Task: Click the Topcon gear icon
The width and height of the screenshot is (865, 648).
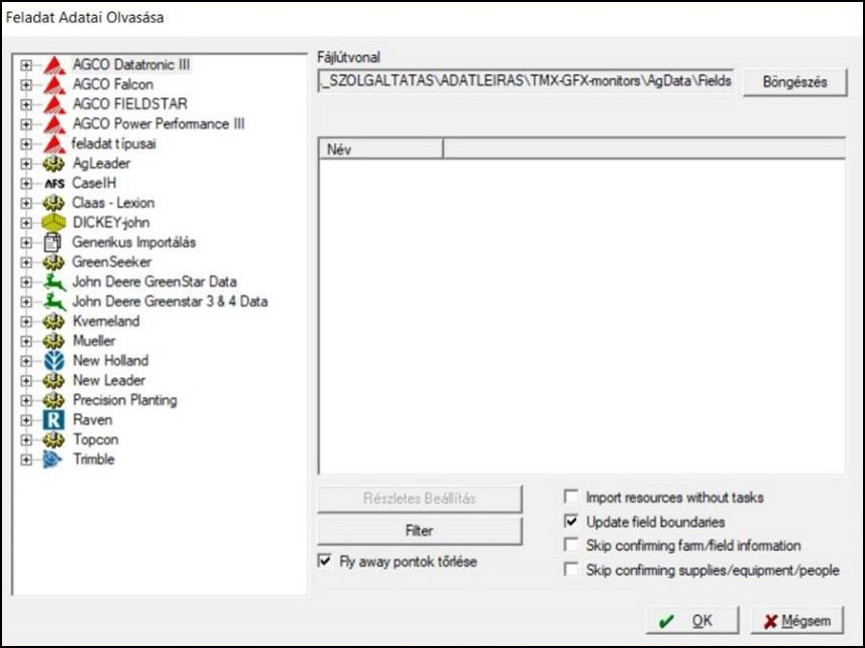Action: (54, 440)
